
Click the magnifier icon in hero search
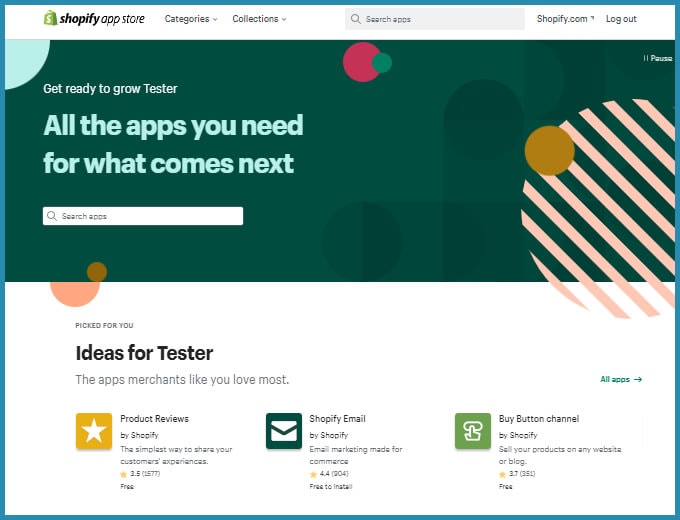[x=53, y=216]
